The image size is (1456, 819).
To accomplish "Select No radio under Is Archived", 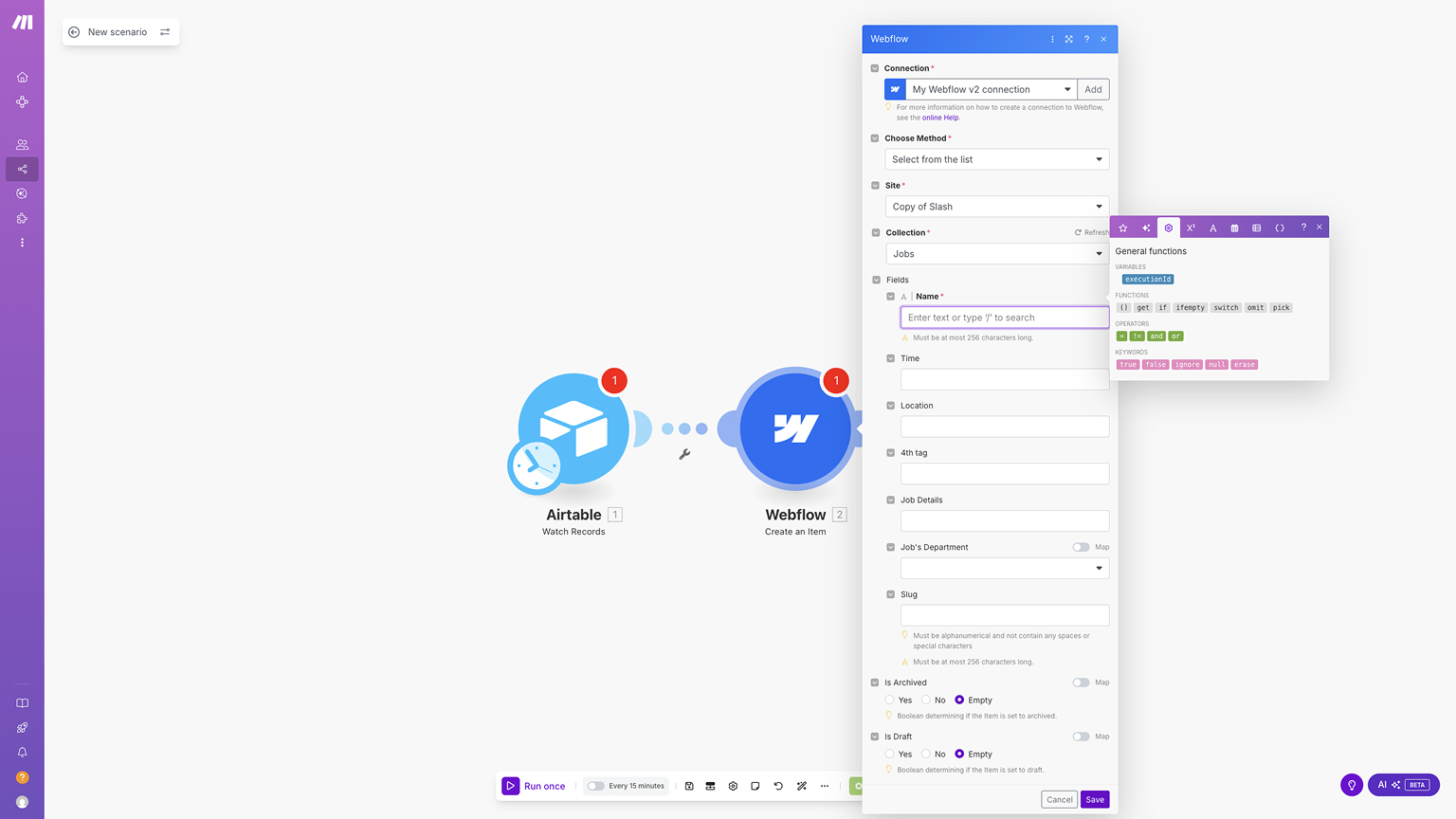I will 926,700.
